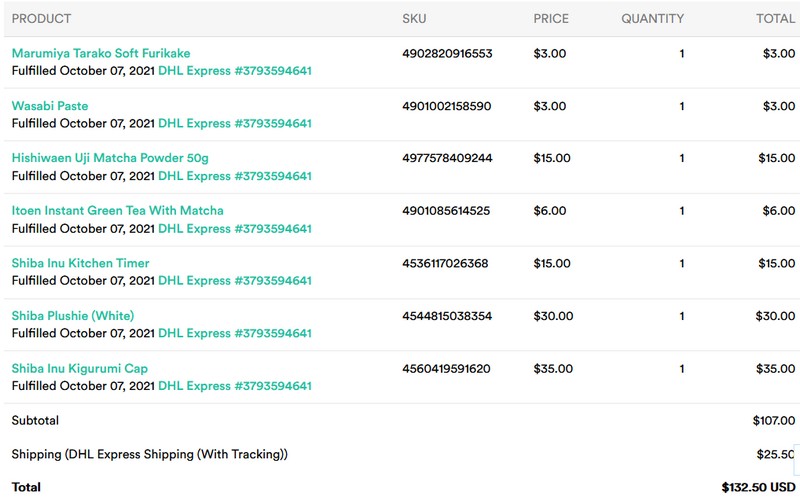
Task: Click DHL tracking link under Itoen Green Tea
Action: tap(235, 229)
